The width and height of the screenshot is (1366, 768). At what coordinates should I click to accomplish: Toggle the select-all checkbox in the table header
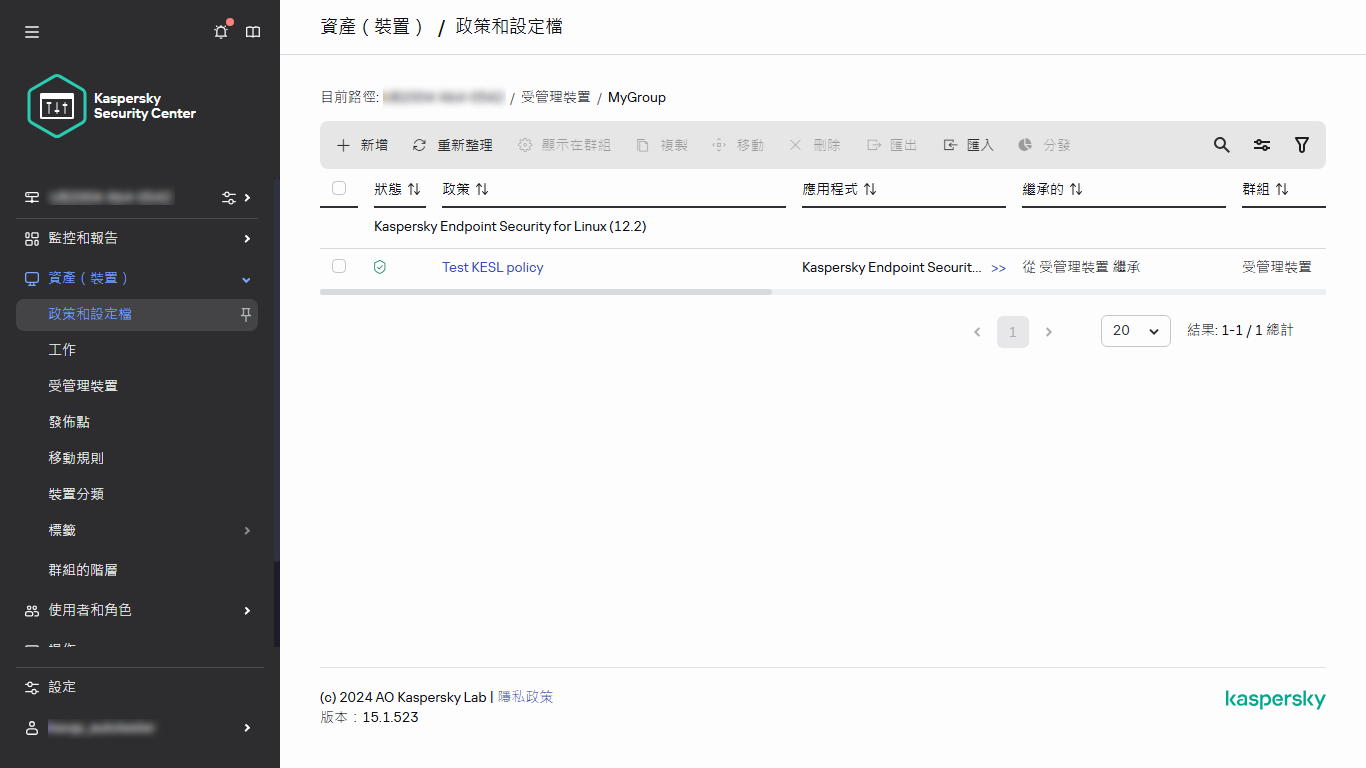coord(339,187)
